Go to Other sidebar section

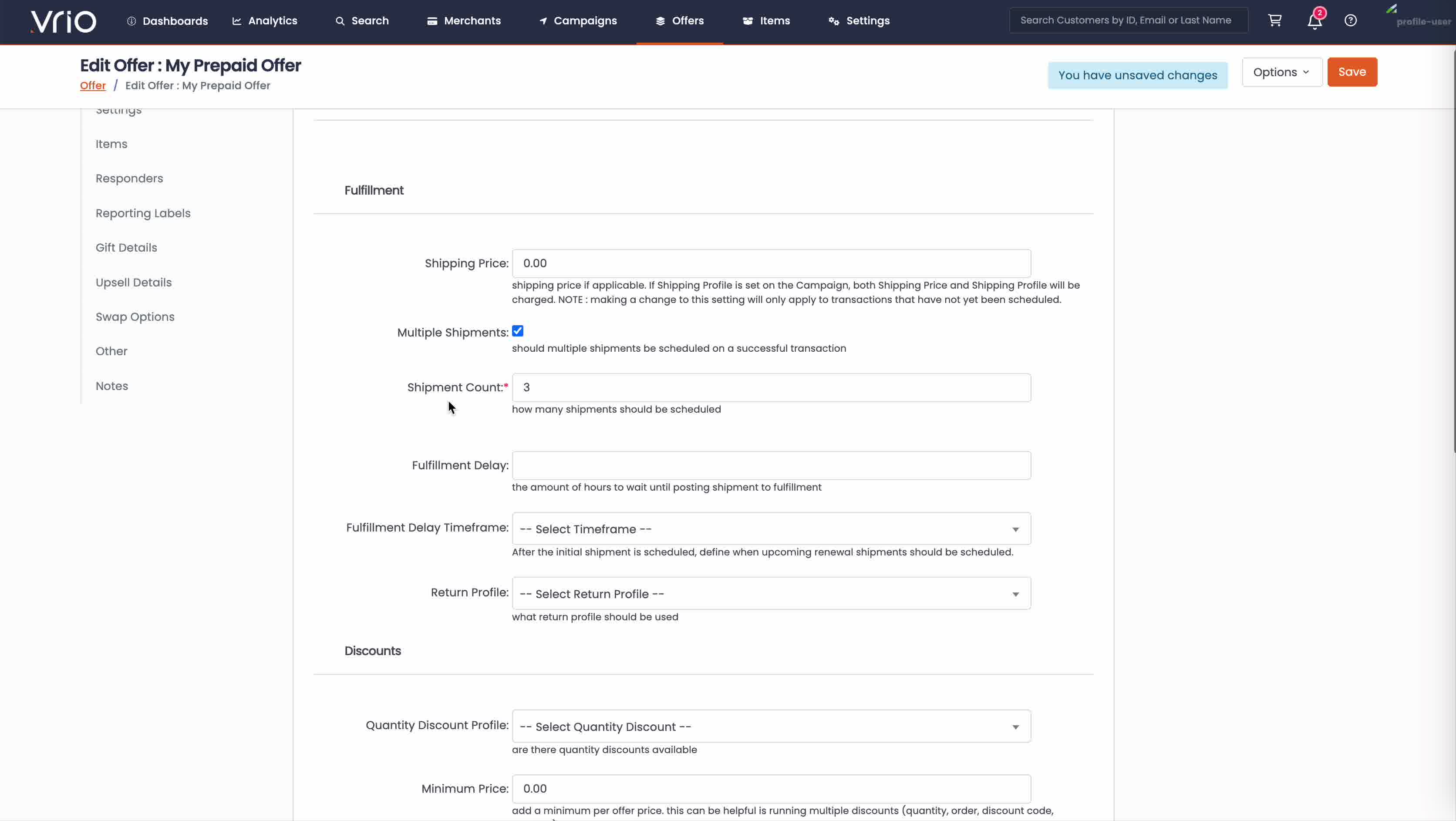click(111, 351)
